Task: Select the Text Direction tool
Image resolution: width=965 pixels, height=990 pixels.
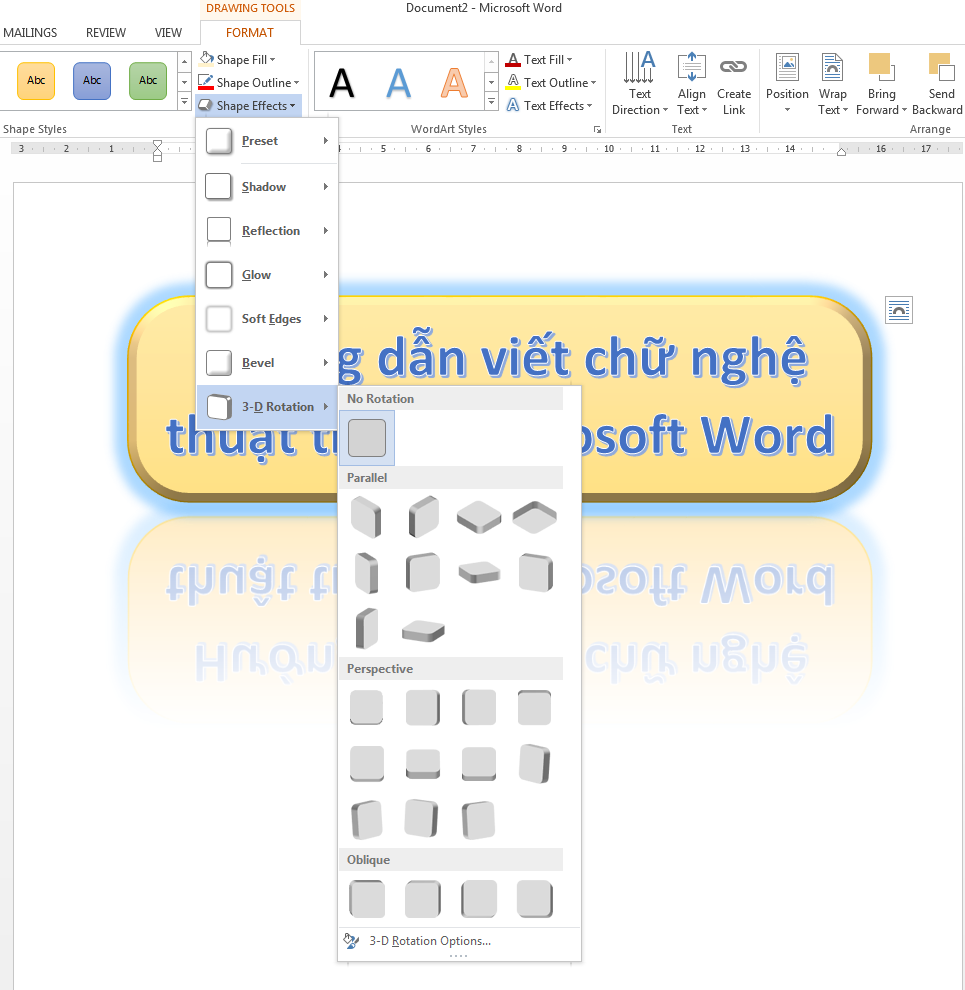Action: [639, 82]
